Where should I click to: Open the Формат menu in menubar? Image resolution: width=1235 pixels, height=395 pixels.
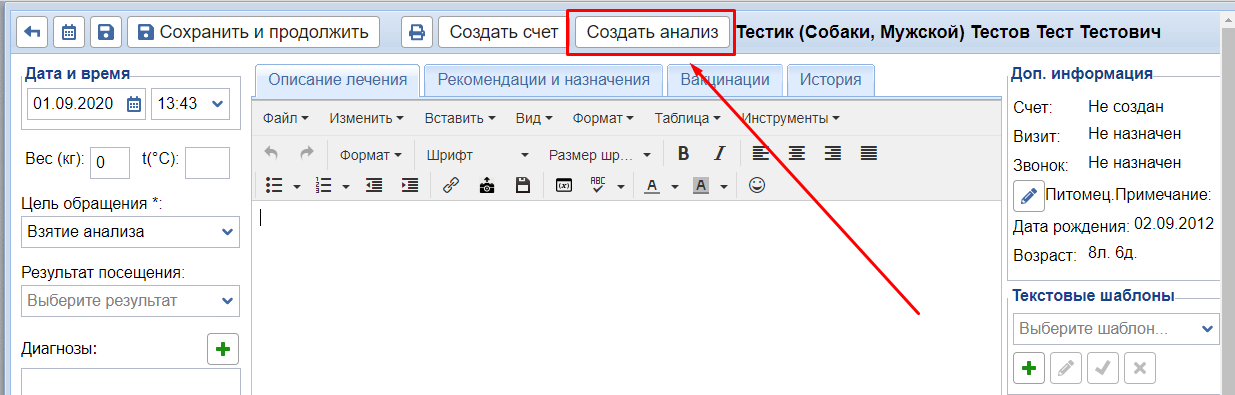603,118
